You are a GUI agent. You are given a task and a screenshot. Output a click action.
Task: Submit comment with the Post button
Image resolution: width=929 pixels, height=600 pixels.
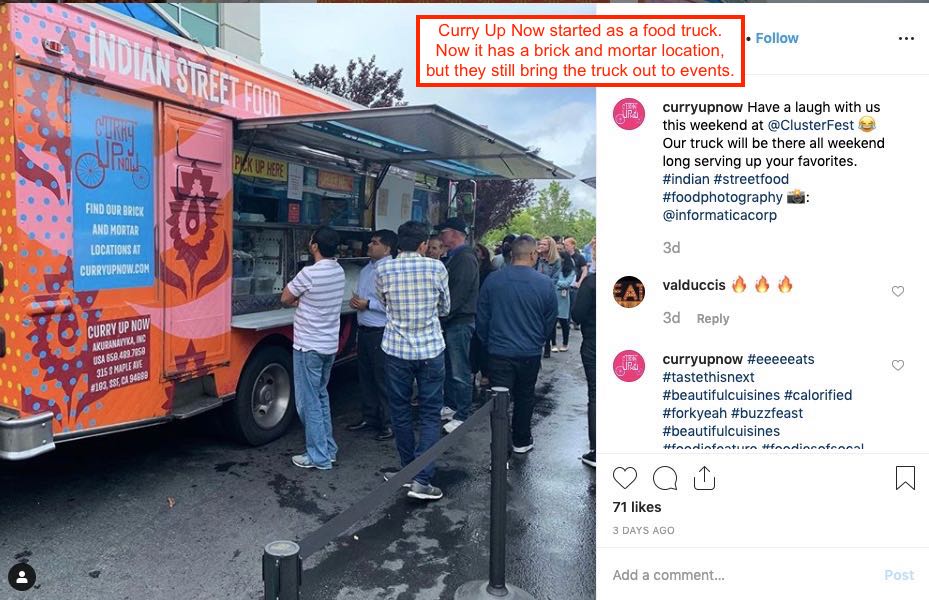899,575
